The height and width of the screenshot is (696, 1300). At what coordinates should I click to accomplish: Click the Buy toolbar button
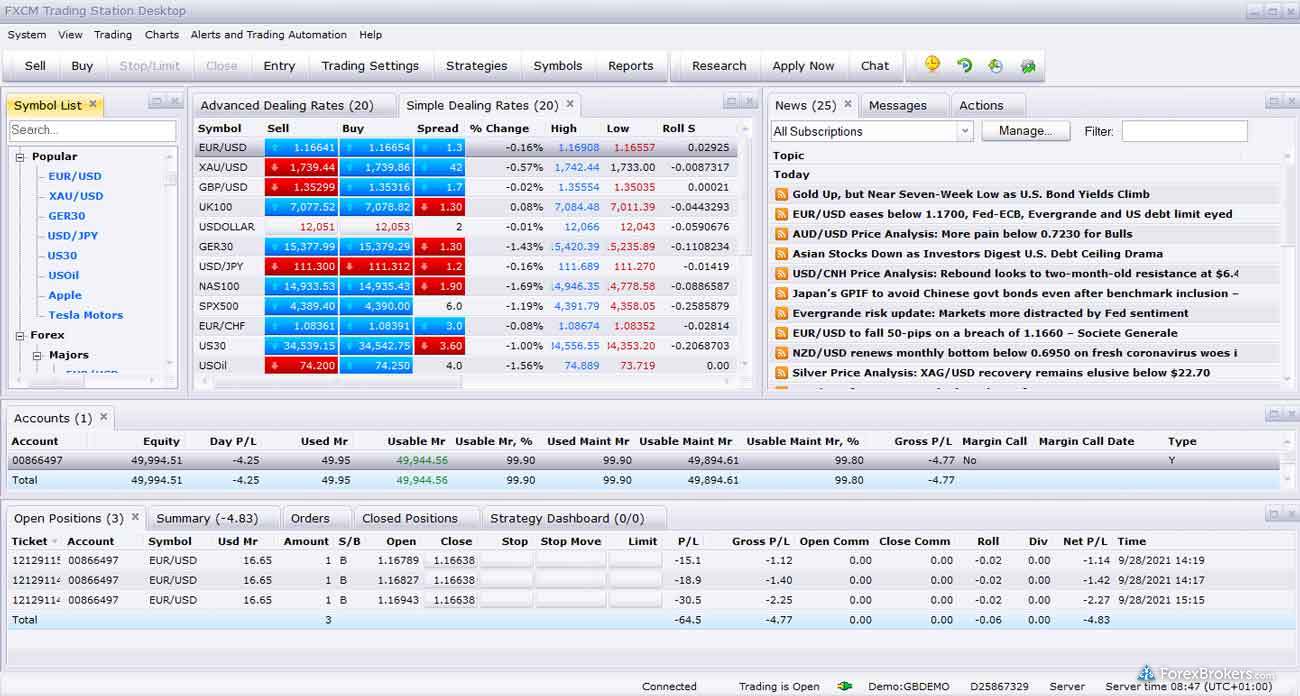pos(82,66)
